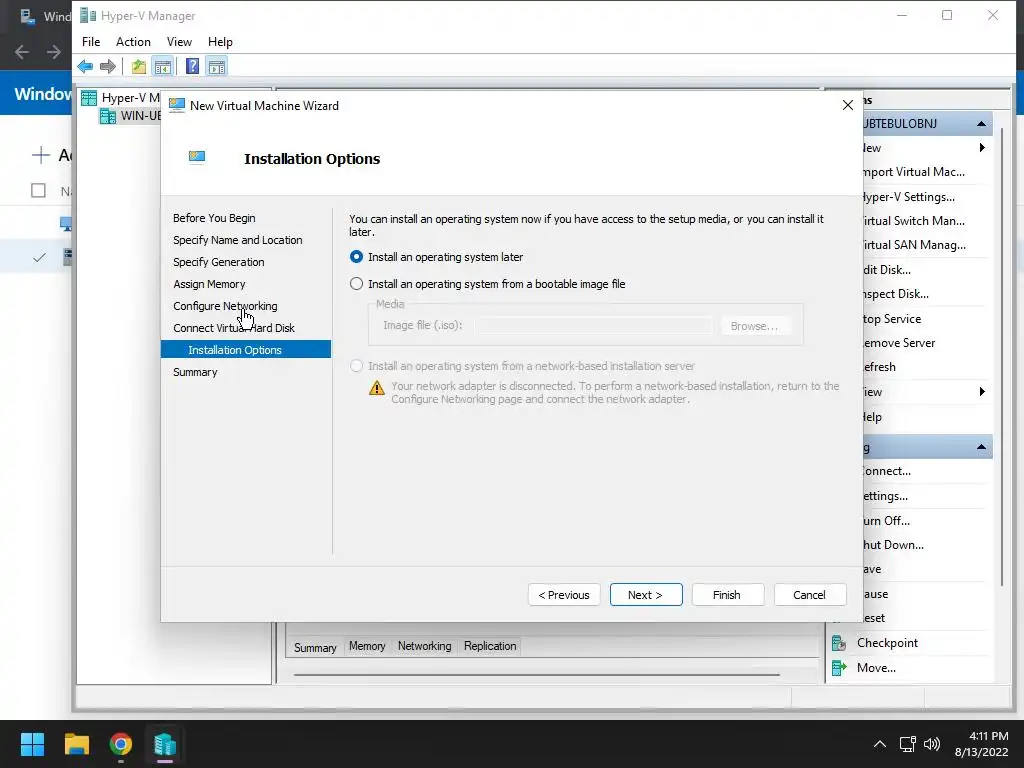Toggle the show/hide action pane icon
The image size is (1024, 768).
click(216, 66)
